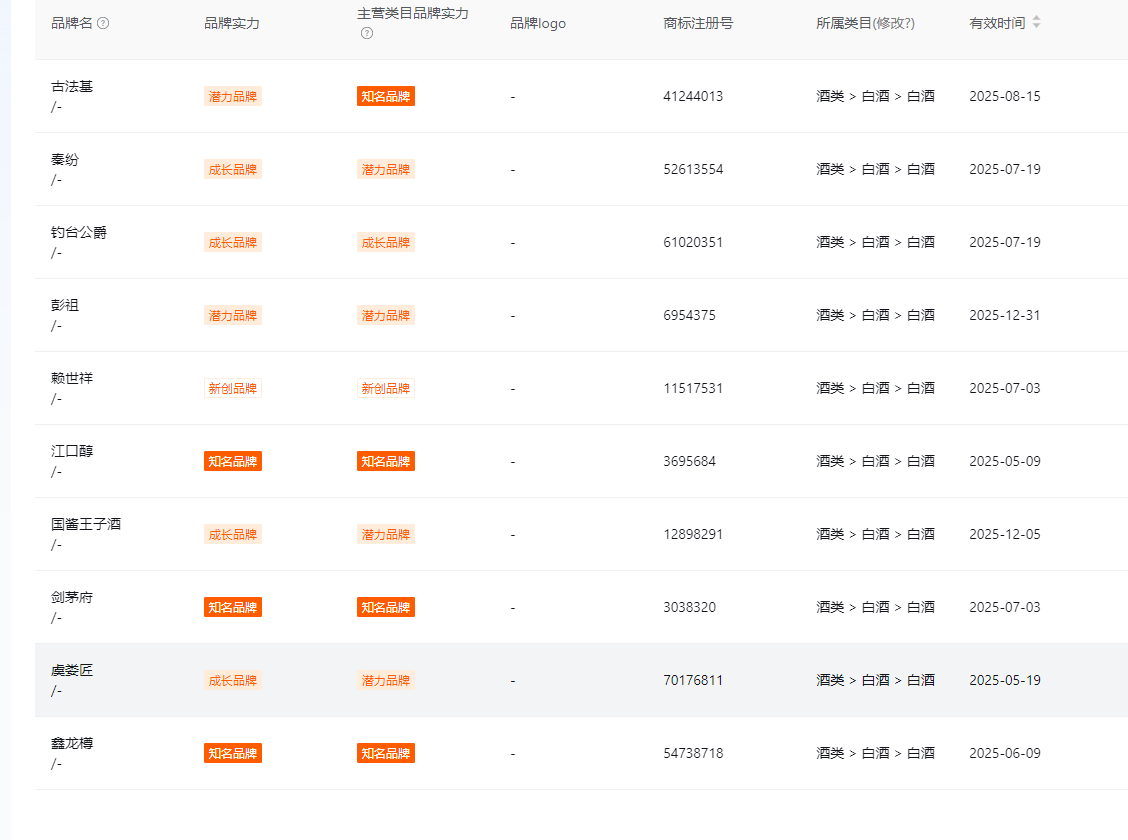This screenshot has width=1128, height=840.
Task: Click 潜力品牌 tag in 古法基 品牌实力 column
Action: tap(232, 96)
